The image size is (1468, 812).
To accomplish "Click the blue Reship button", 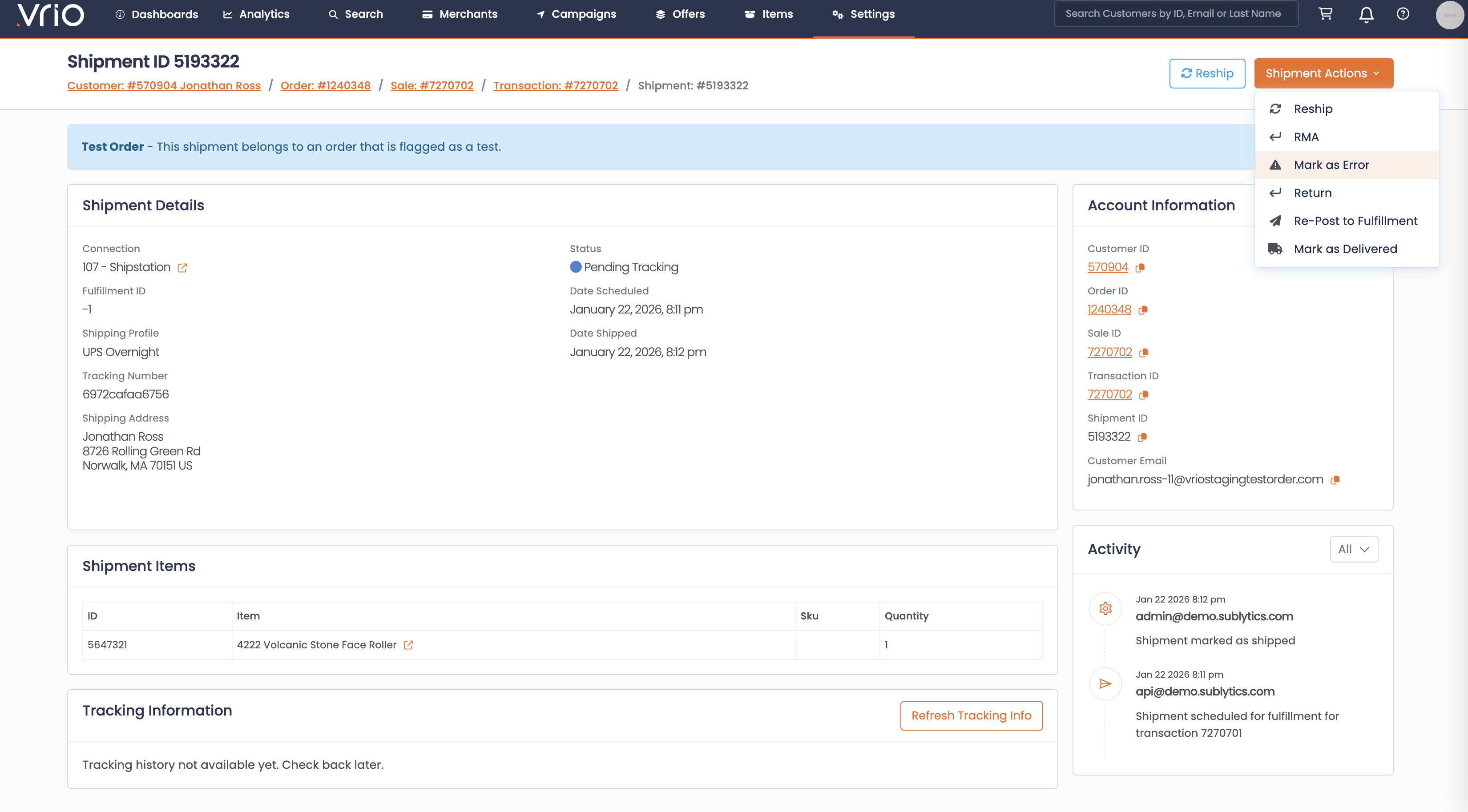I will [1207, 73].
